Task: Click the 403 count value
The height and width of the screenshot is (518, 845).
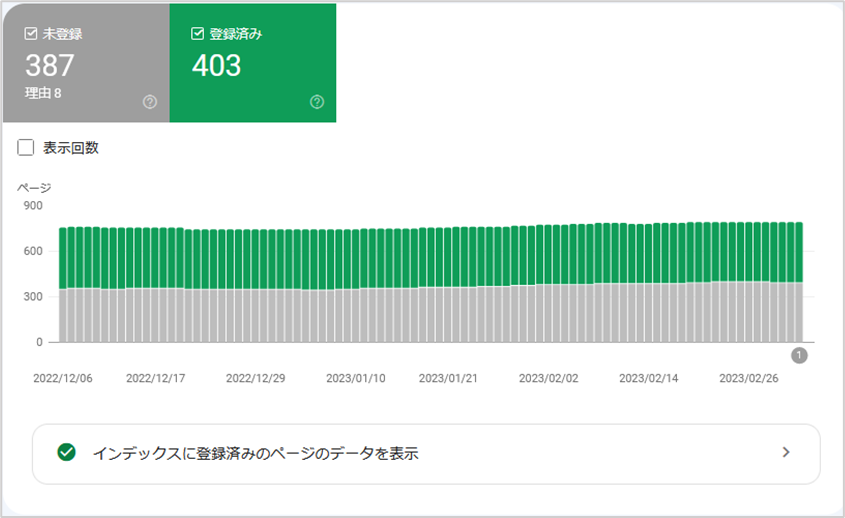Action: 217,66
